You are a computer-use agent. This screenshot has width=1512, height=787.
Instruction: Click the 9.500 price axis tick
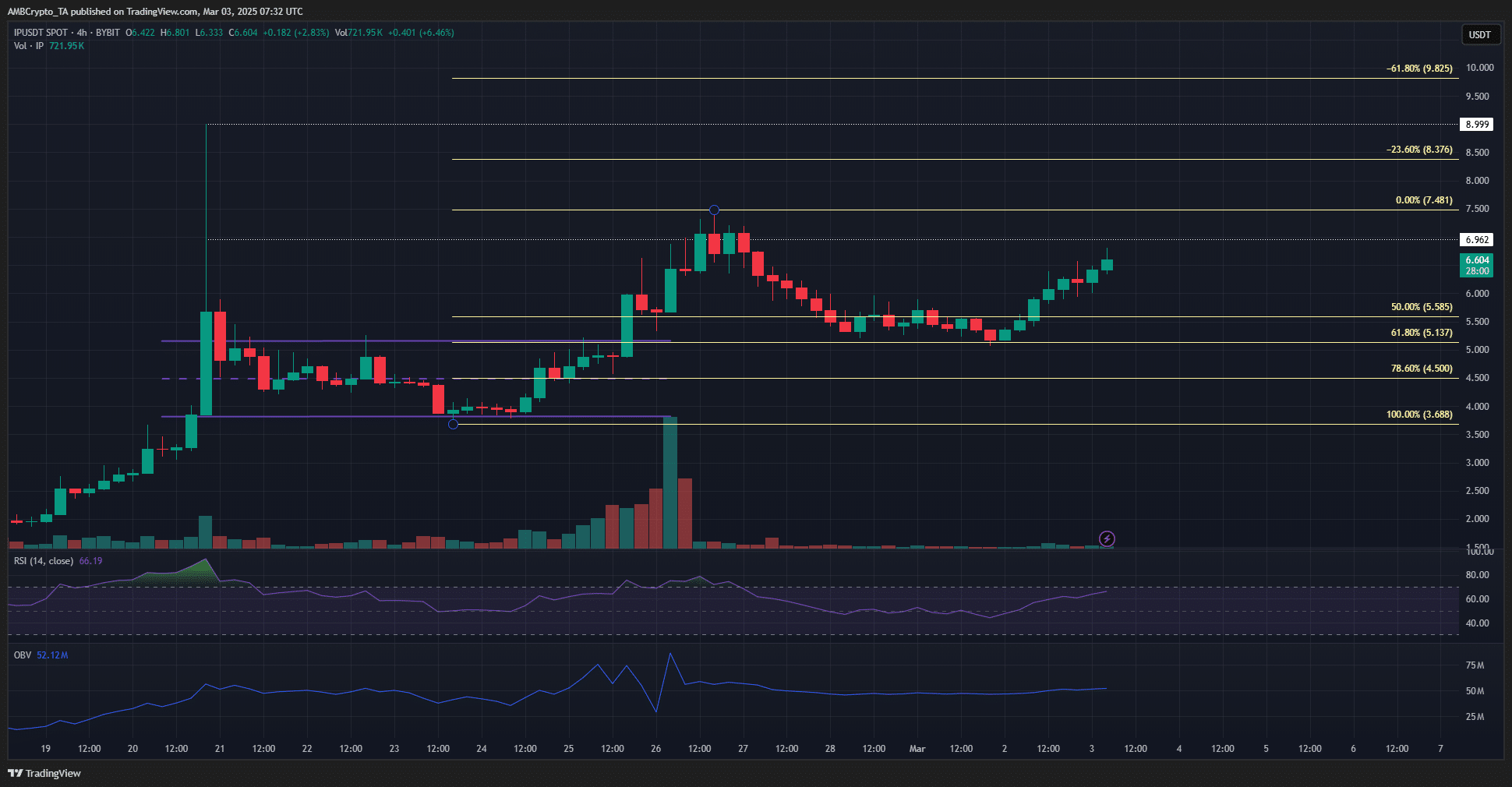click(1477, 97)
